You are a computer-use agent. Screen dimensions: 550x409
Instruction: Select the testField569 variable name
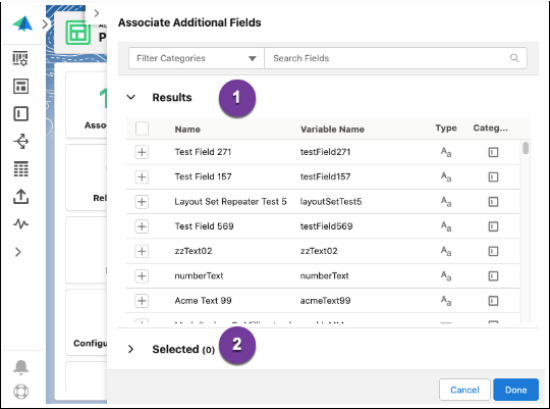coord(326,226)
